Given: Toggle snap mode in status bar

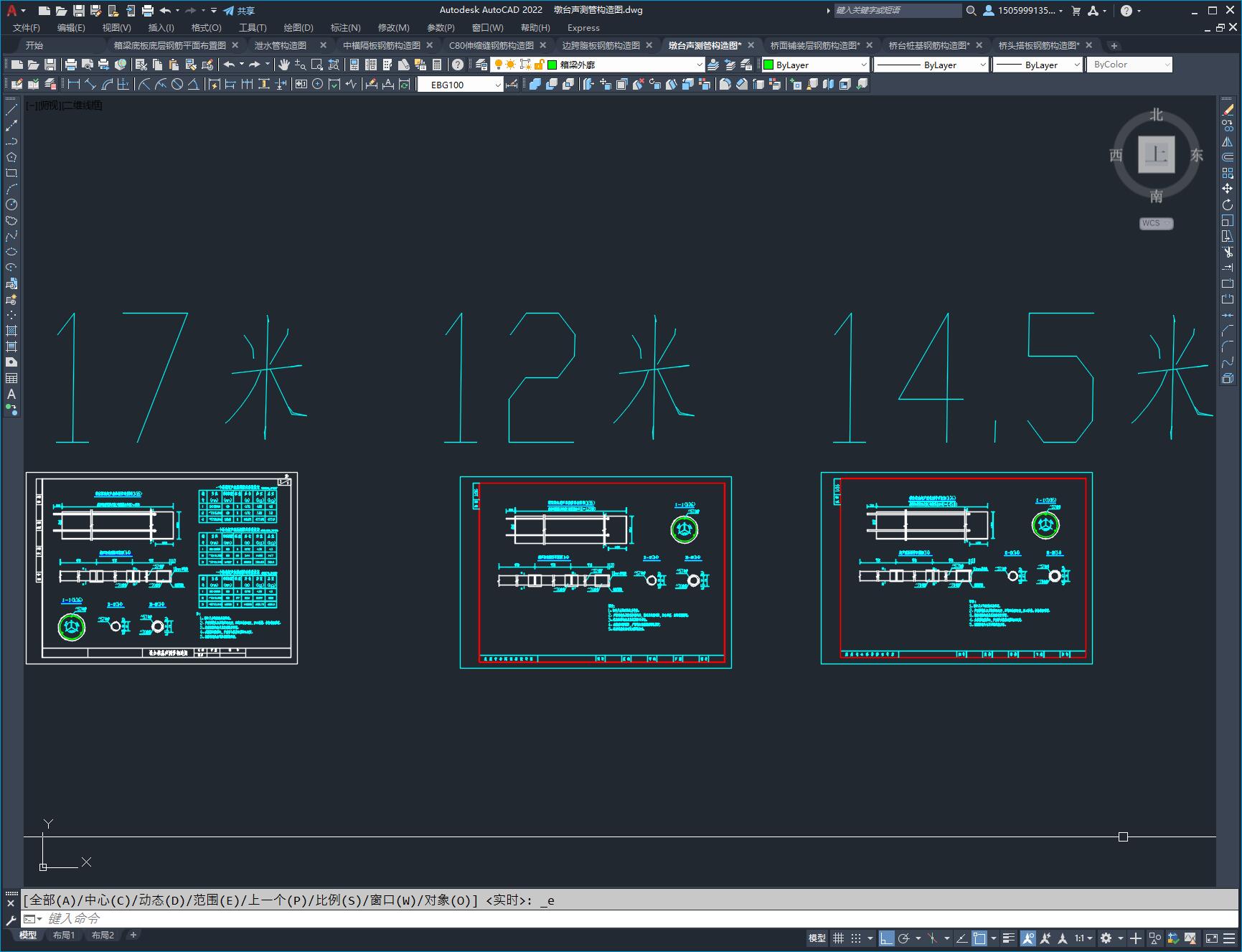Looking at the screenshot, I should 856,938.
